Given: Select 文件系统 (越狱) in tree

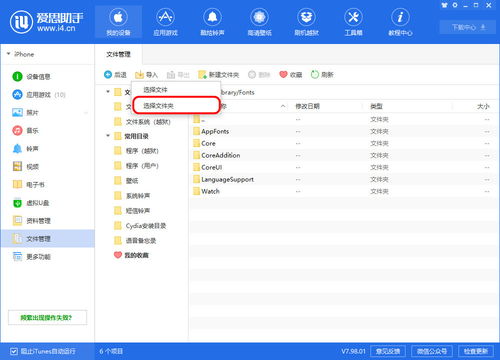Looking at the screenshot, I should [142, 122].
